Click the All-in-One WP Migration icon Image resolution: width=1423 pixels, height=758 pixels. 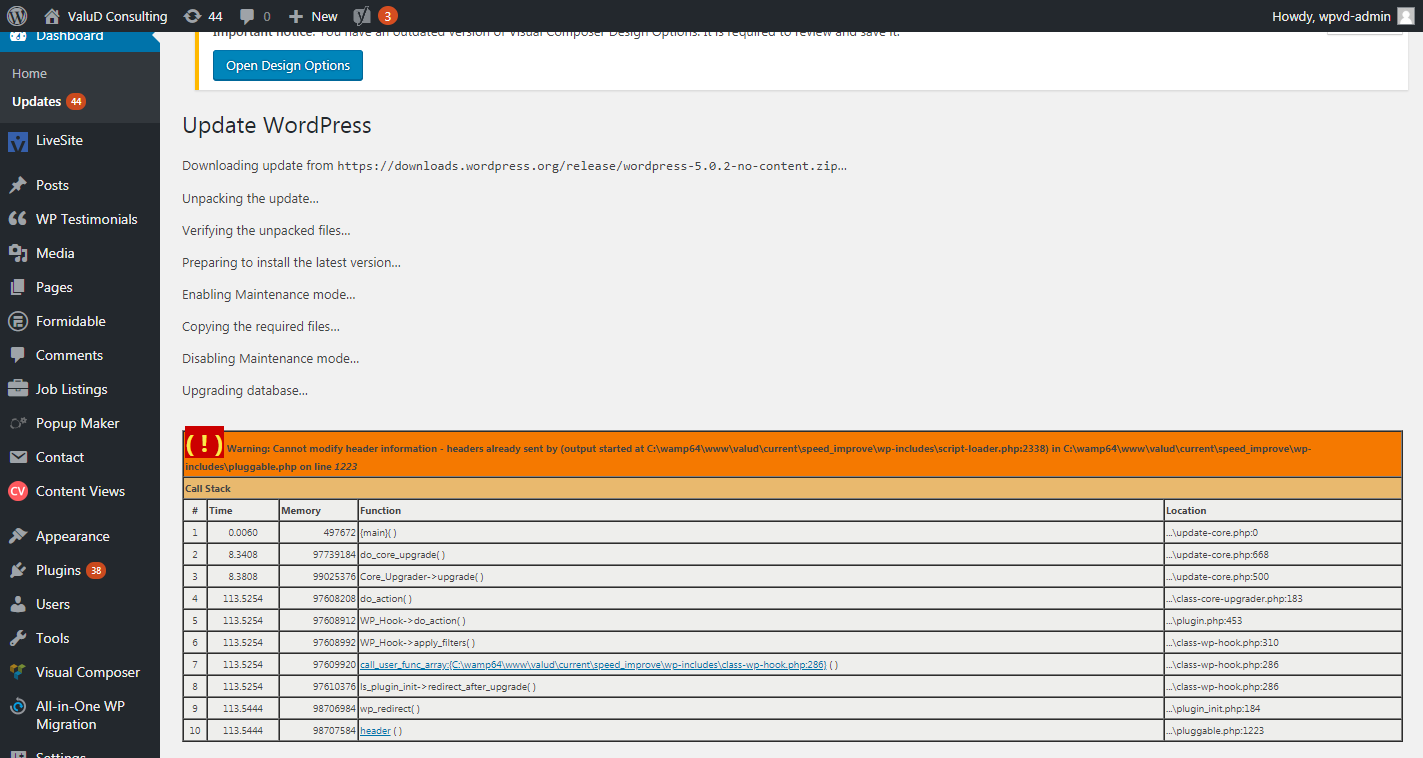point(17,707)
